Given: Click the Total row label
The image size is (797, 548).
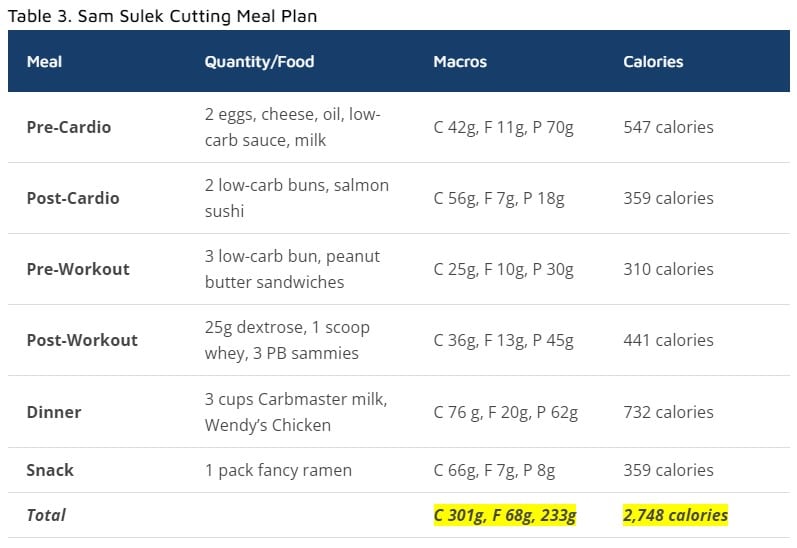Looking at the screenshot, I should [46, 515].
